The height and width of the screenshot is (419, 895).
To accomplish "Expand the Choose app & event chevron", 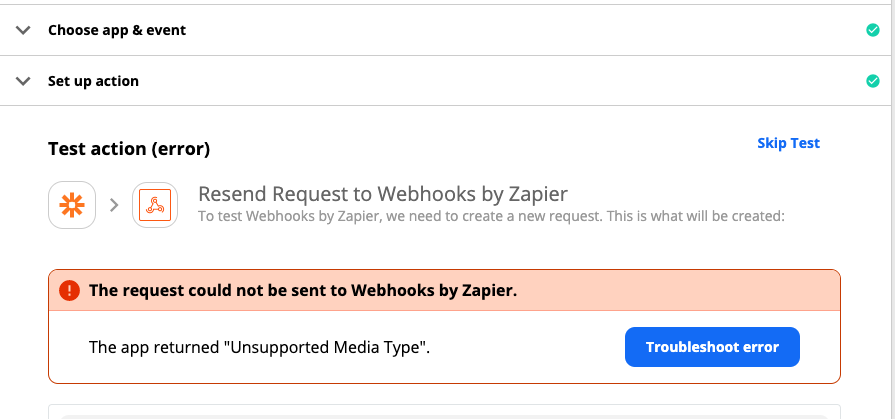I will pyautogui.click(x=23, y=30).
